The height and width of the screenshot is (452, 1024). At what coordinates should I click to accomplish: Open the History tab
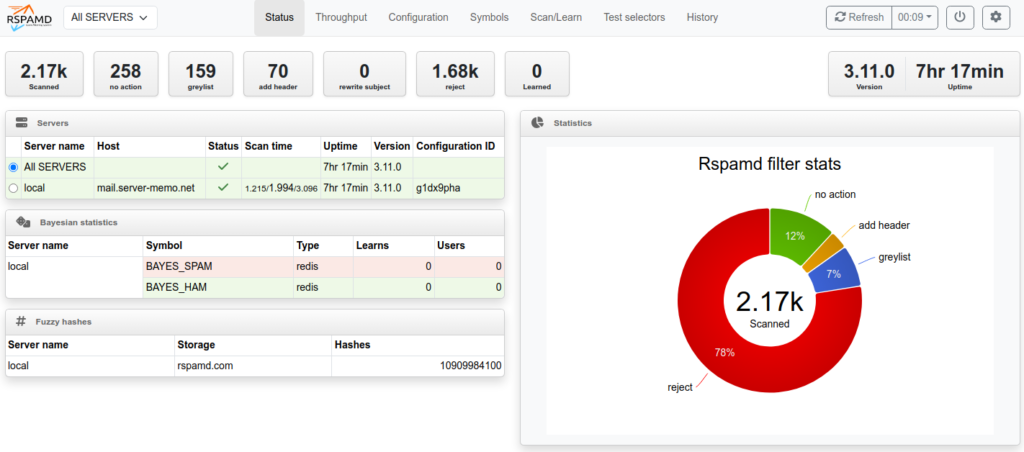click(702, 17)
